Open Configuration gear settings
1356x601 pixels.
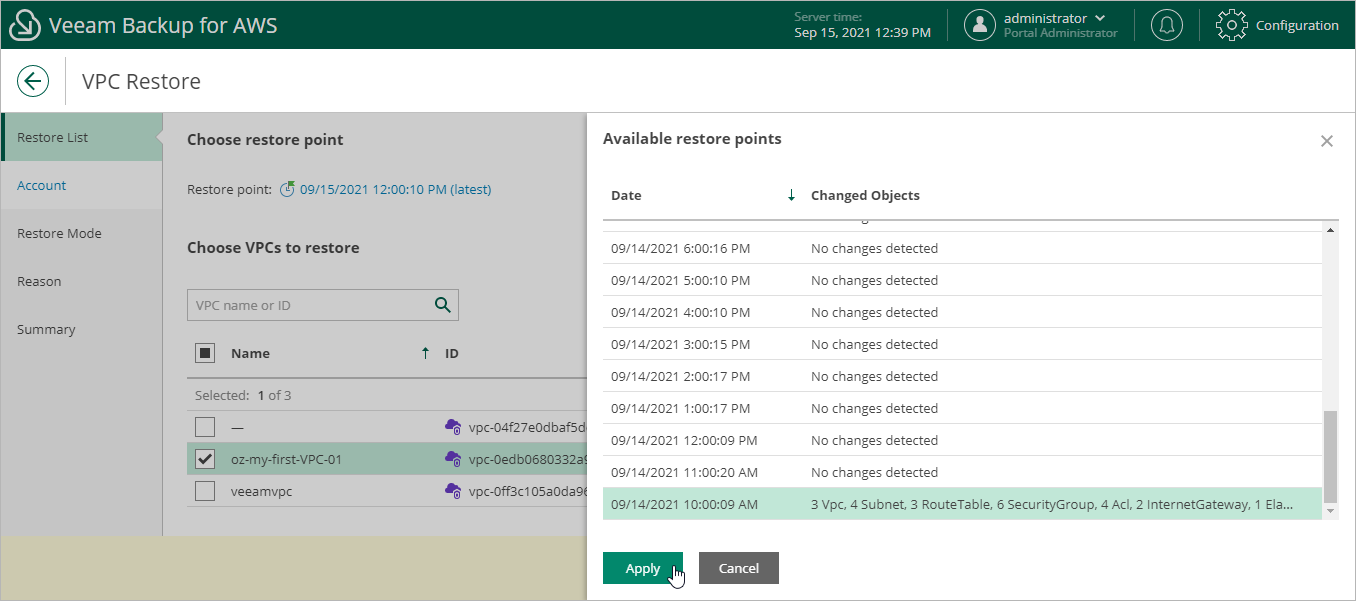pyautogui.click(x=1231, y=25)
